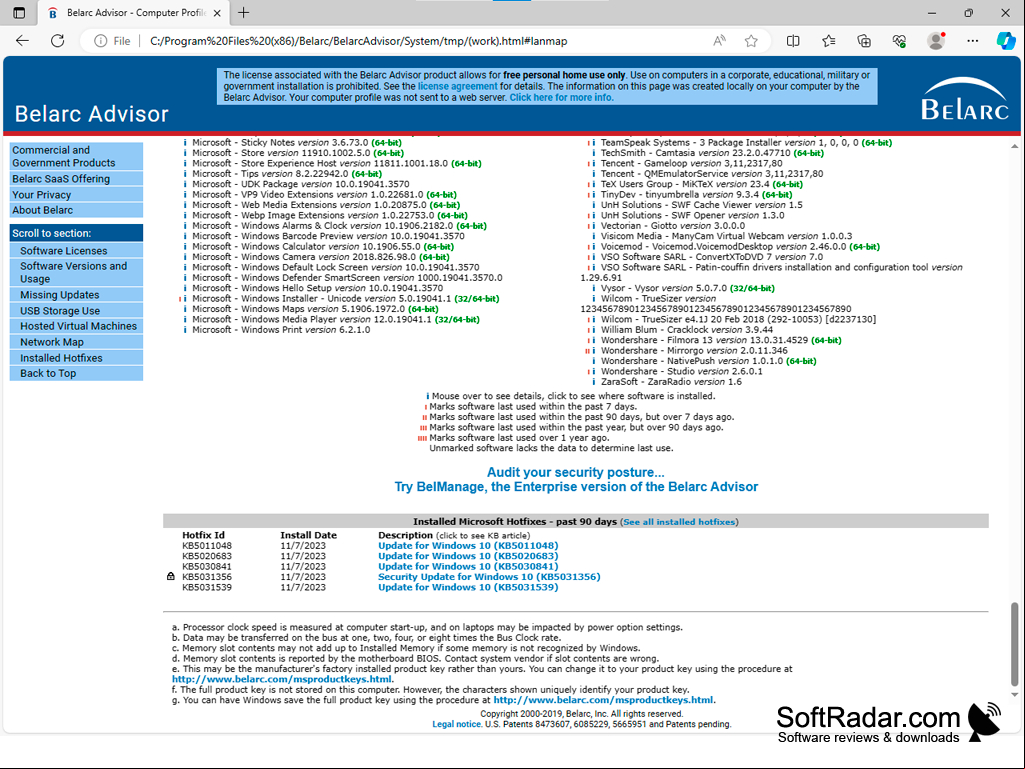Jump to Hosted Virtual Machines section
Screen dimensions: 1025x769
coord(76,326)
